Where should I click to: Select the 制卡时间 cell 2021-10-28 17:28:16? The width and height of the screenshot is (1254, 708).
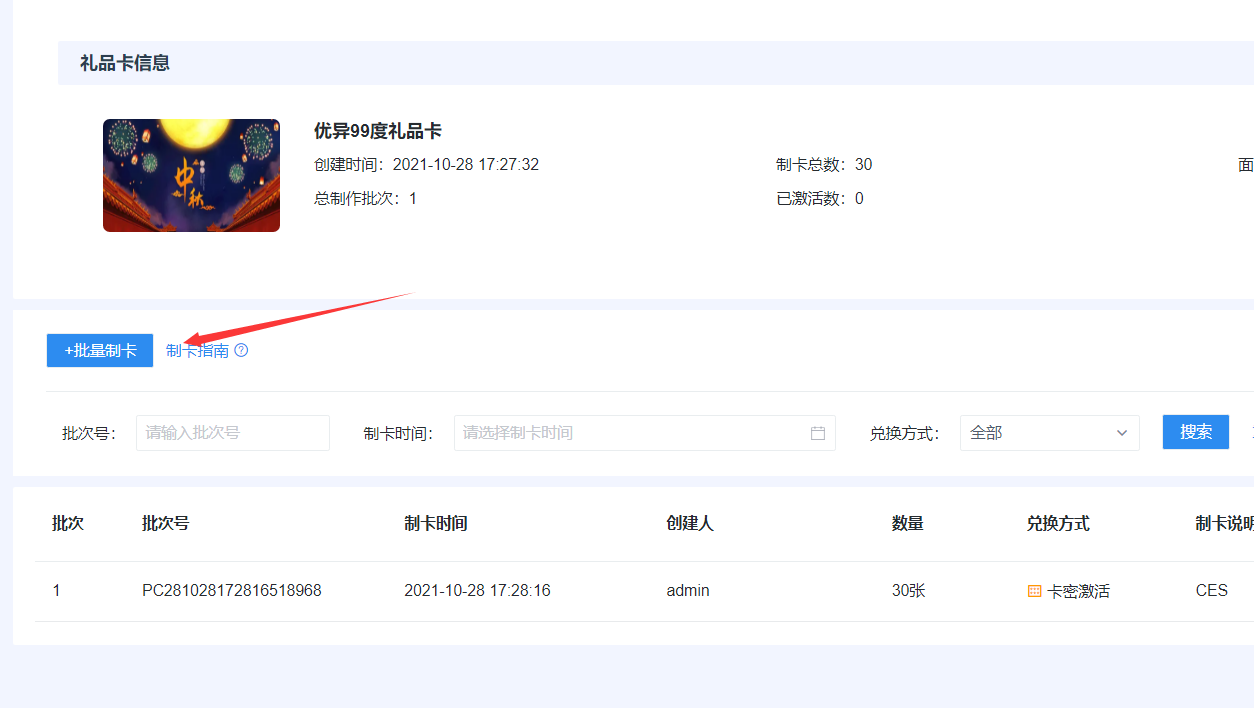[x=477, y=591]
